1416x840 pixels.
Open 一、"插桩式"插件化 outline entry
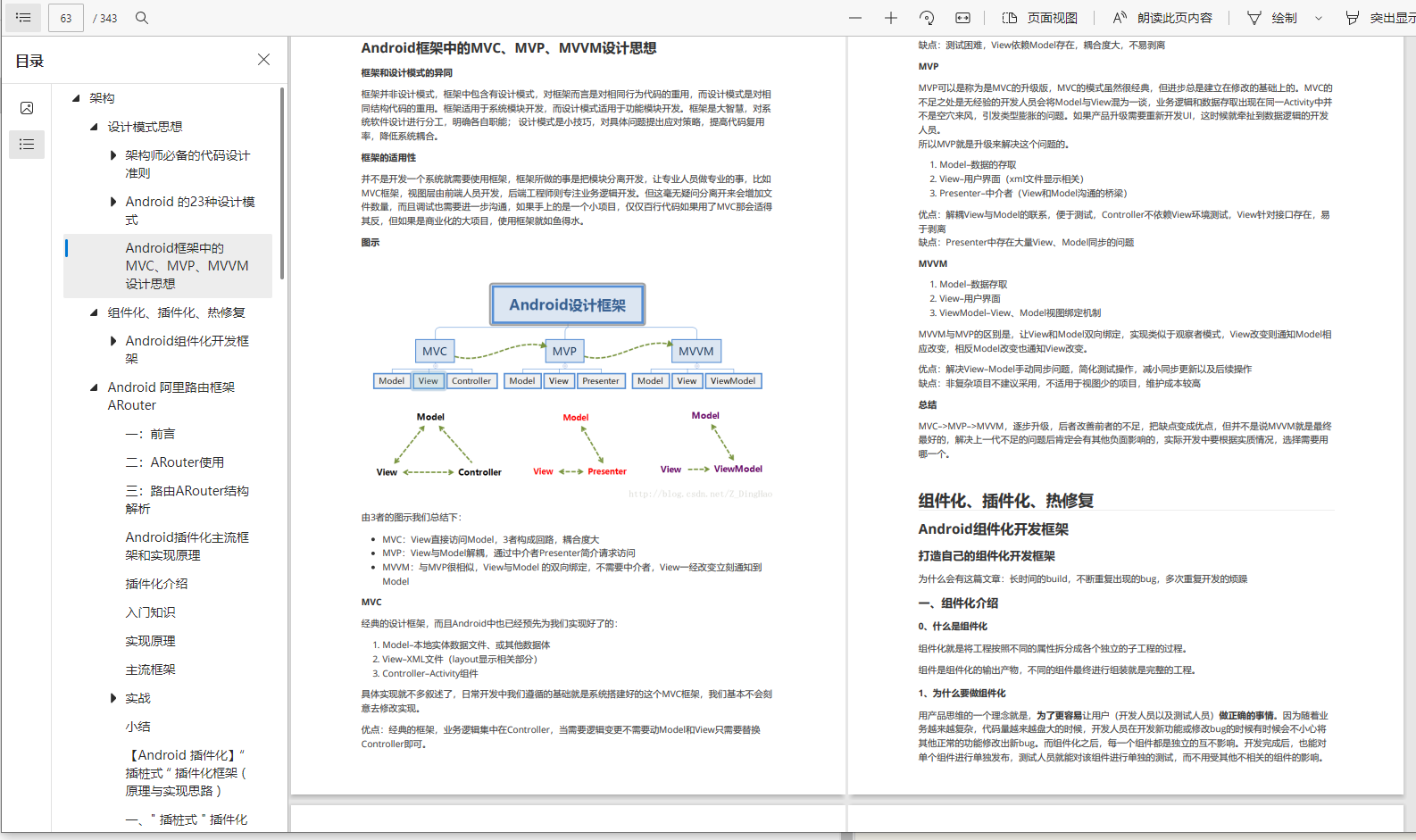click(x=187, y=819)
